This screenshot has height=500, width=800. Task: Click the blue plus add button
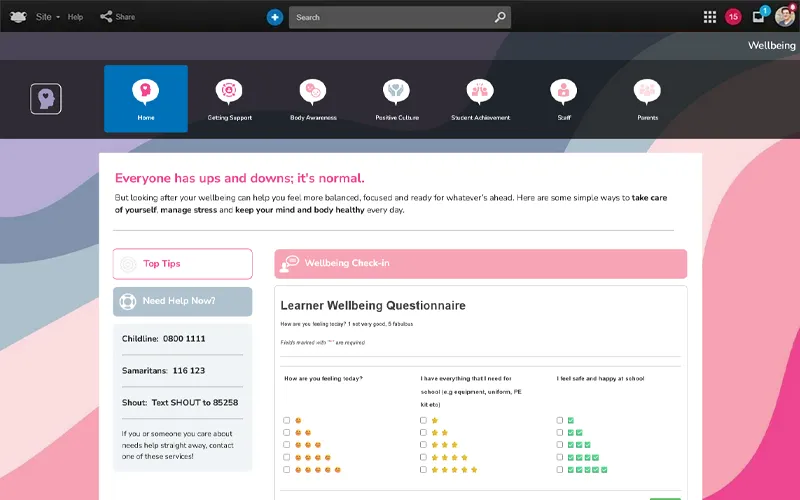click(274, 17)
